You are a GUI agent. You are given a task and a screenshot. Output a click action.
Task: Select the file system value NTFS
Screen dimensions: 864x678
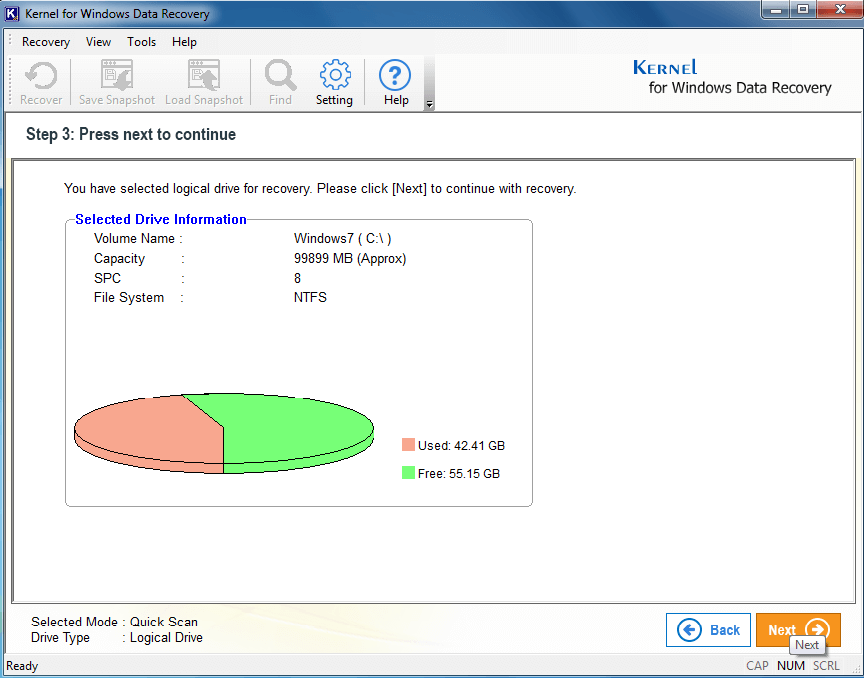pos(310,298)
